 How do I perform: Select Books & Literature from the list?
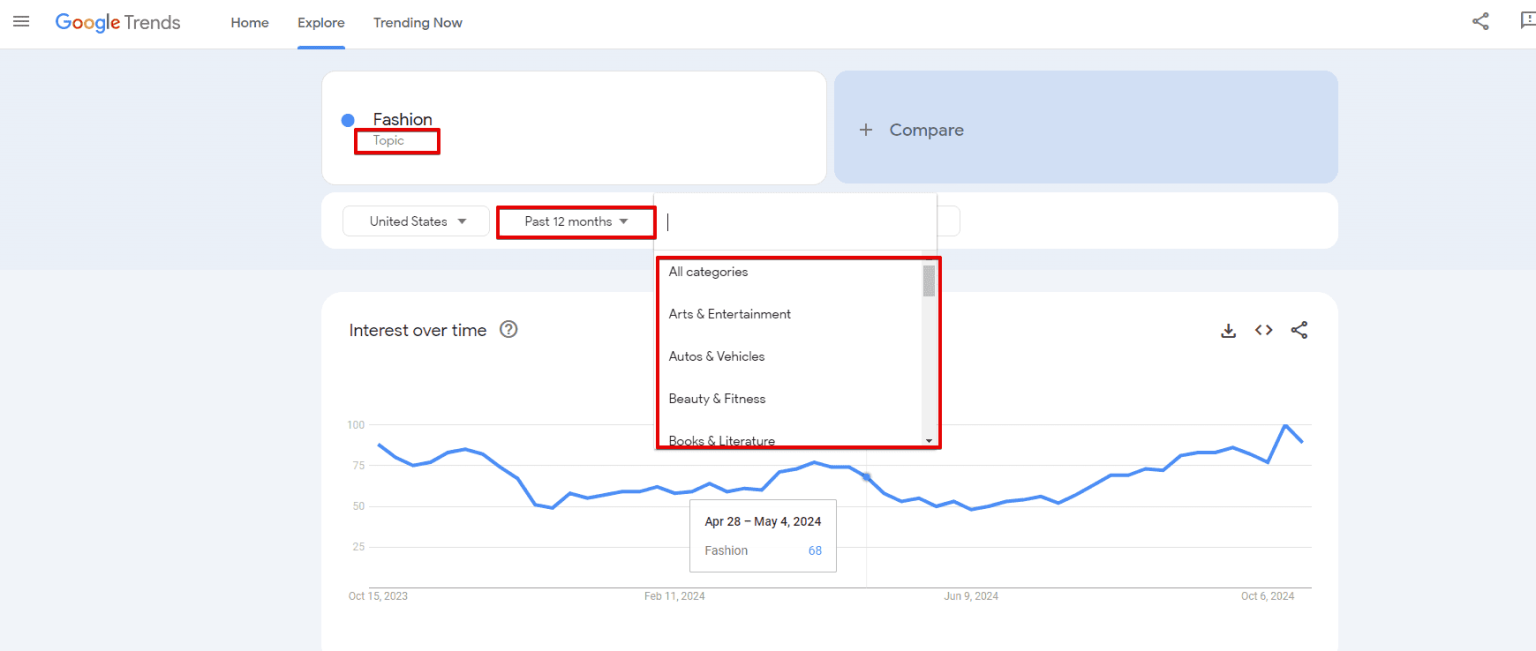pyautogui.click(x=721, y=440)
